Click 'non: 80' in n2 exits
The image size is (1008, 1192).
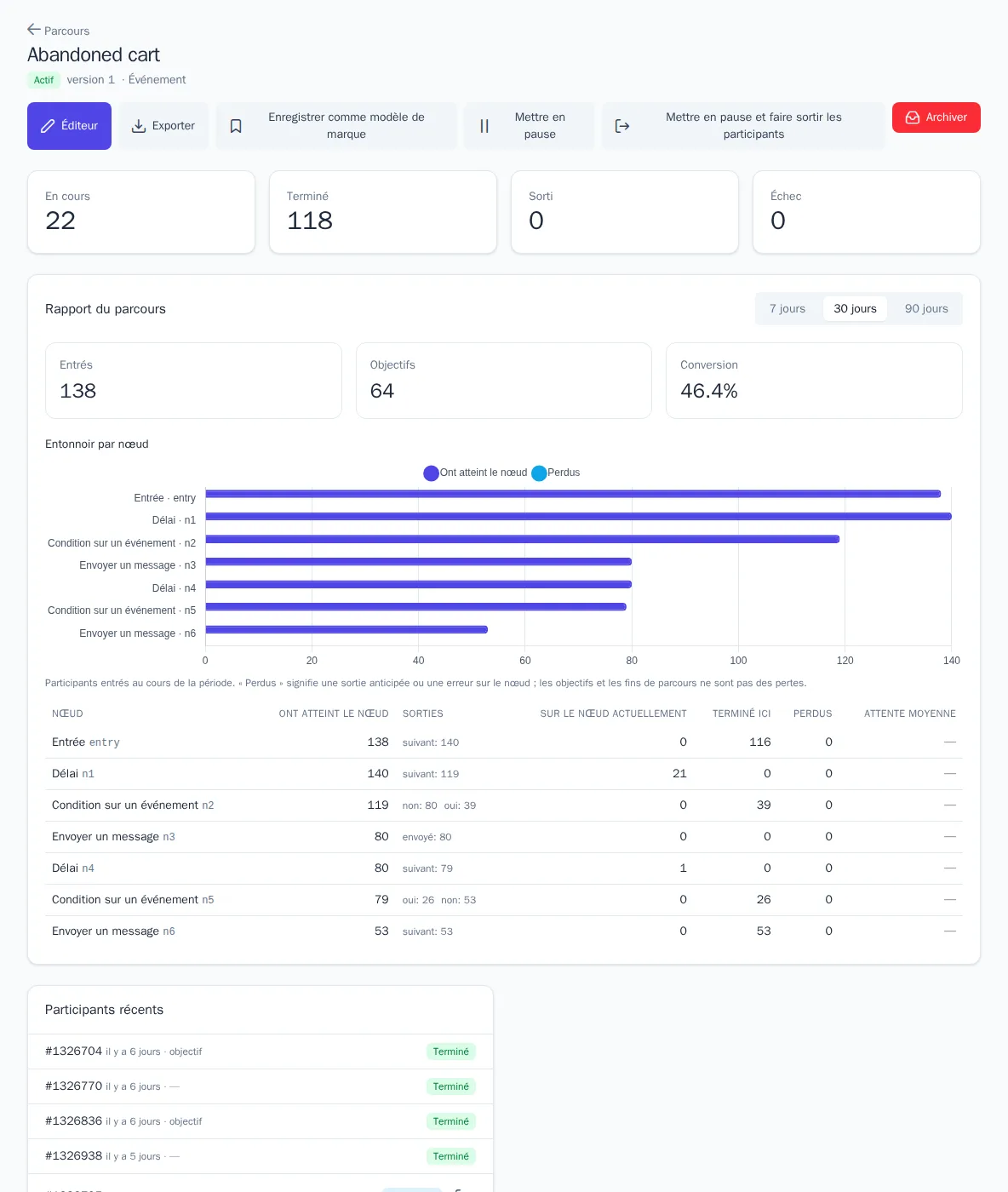(x=420, y=805)
